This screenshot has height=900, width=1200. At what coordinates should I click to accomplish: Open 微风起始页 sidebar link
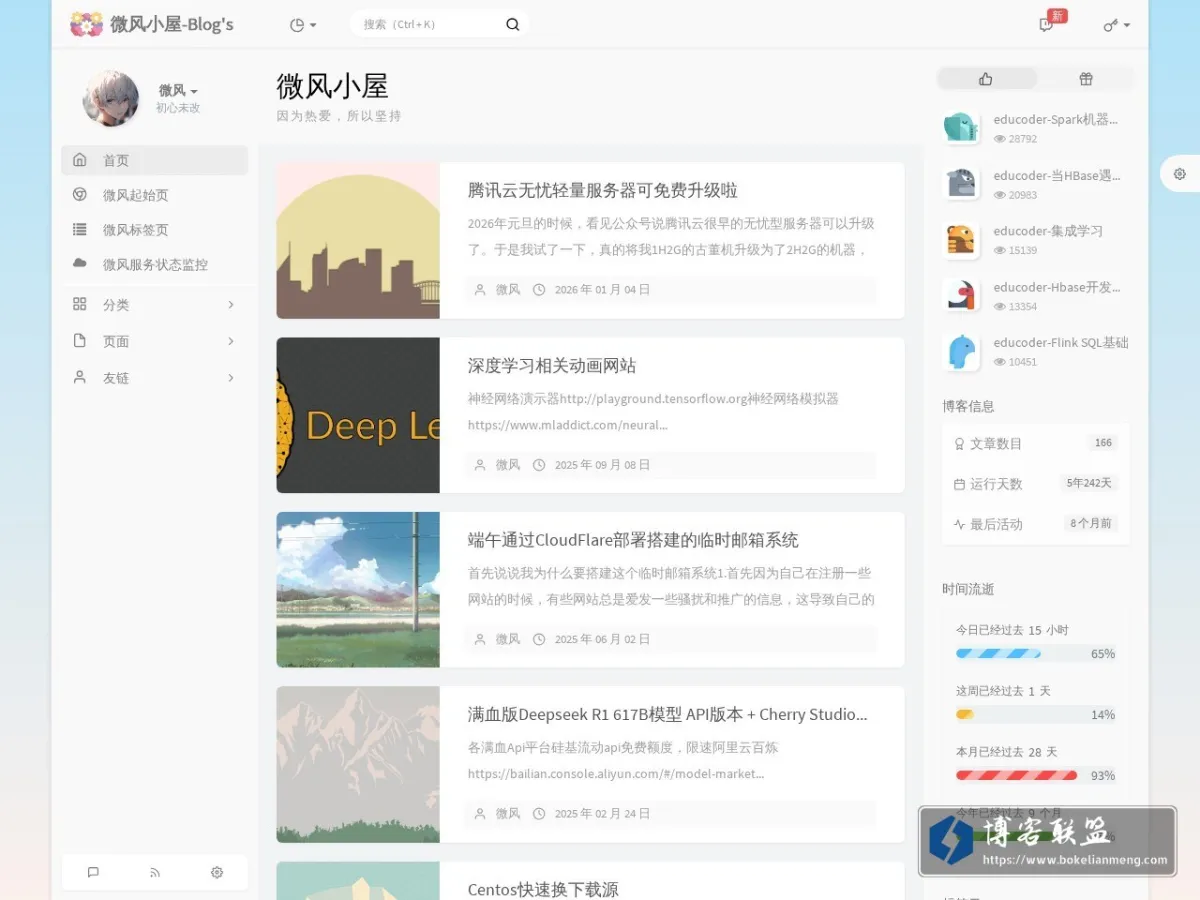(154, 195)
